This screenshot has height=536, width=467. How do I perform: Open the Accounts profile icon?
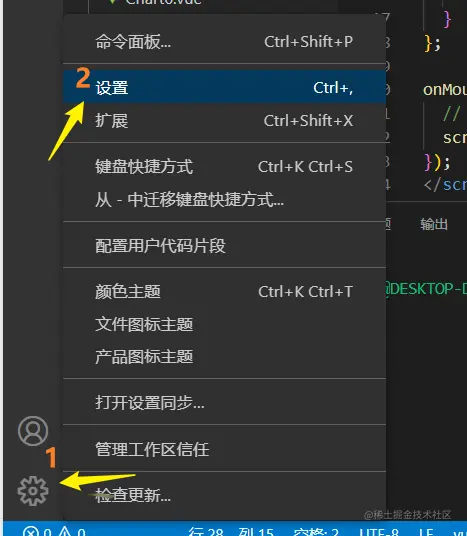33,431
